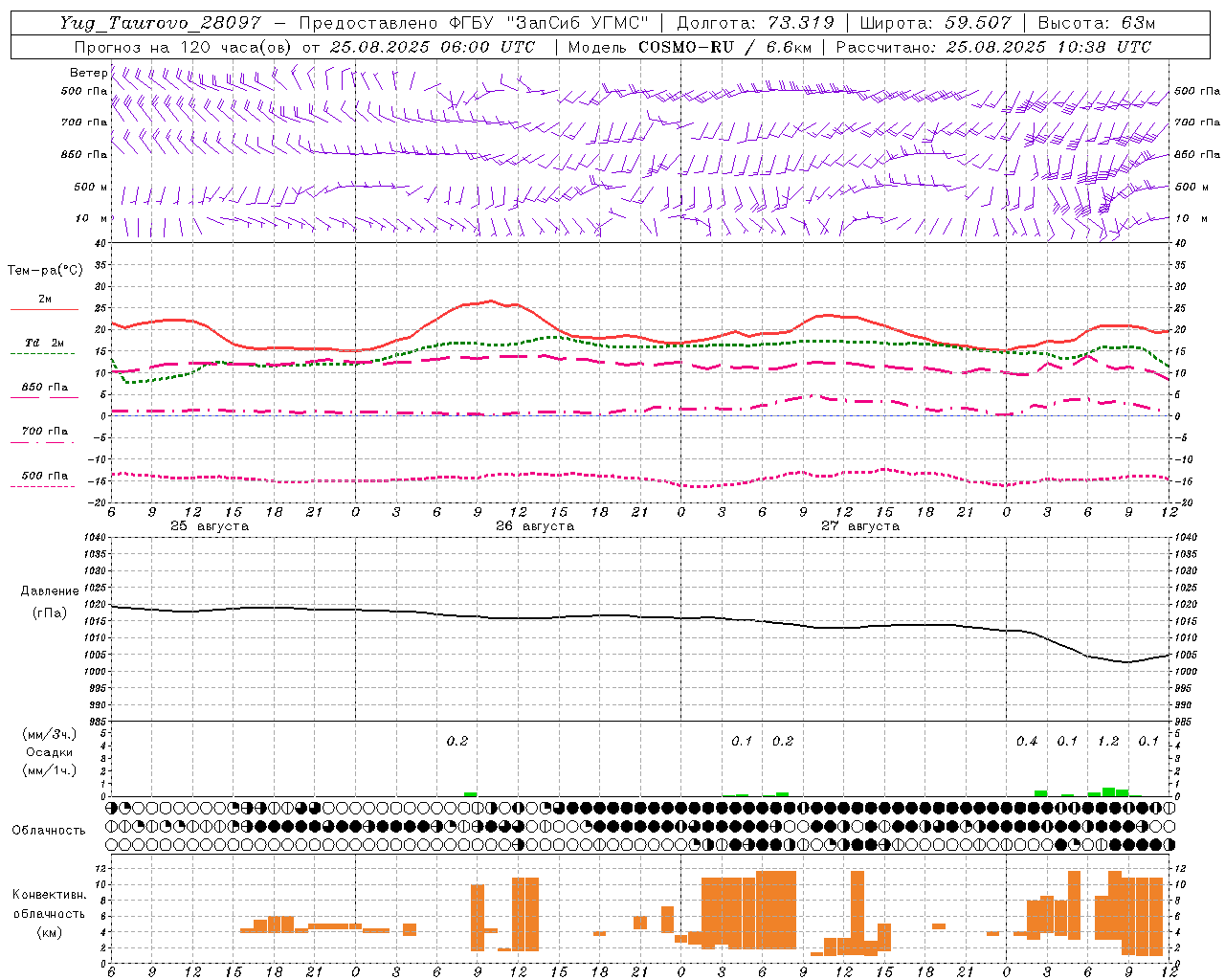Viewport: 1225px width, 980px height.
Task: Click the Давление panel label
Action: point(50,591)
